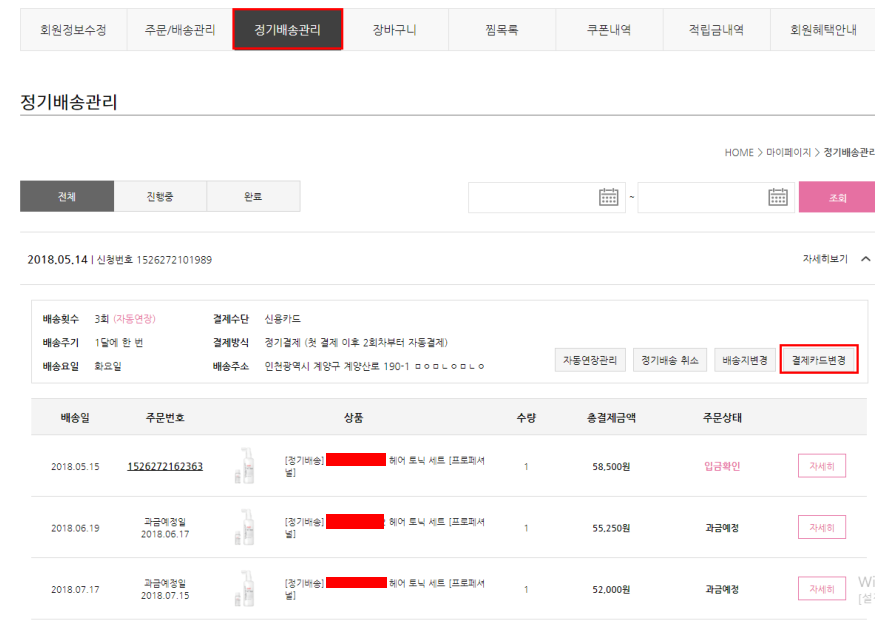Open the start date calendar icon
883x625 pixels.
click(608, 197)
